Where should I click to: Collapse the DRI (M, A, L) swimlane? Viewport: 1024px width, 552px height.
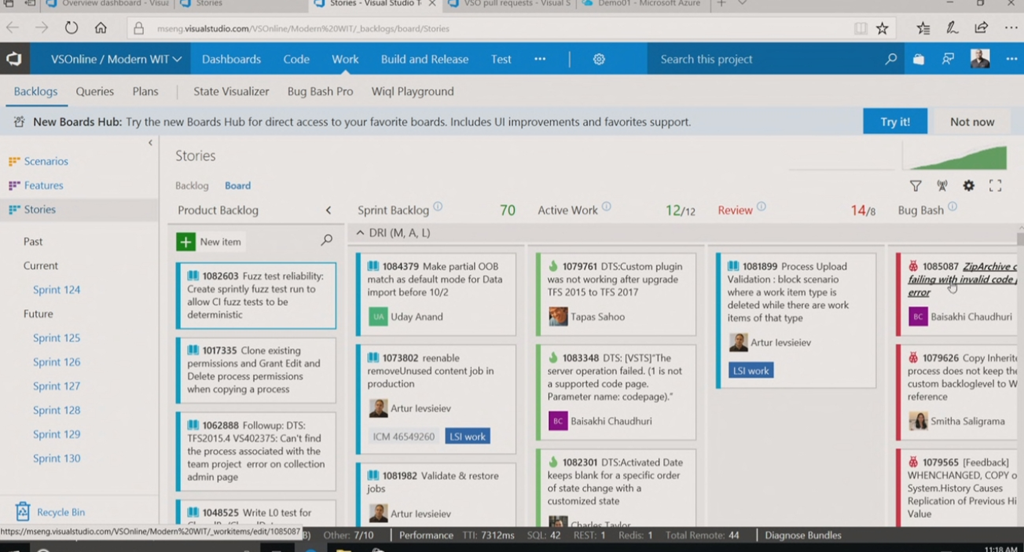coord(360,233)
